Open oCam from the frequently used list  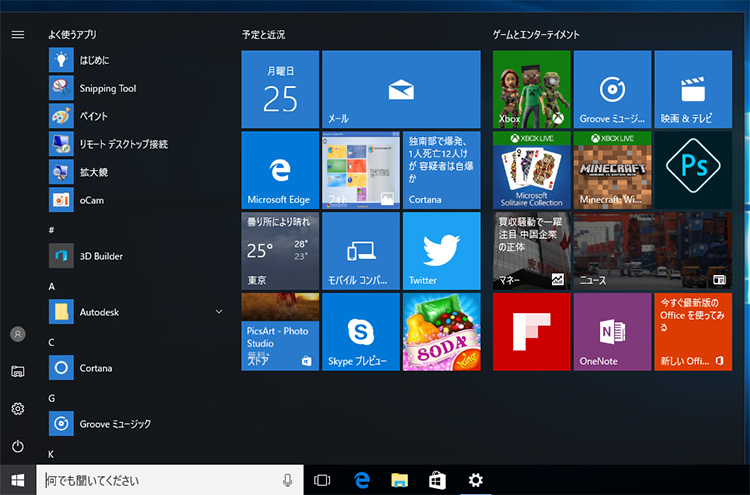(x=92, y=200)
